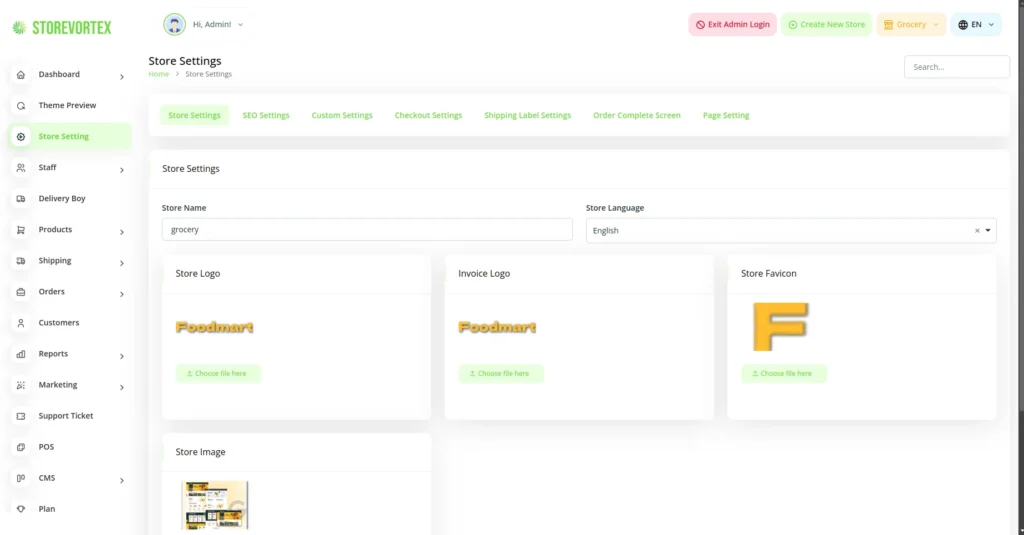
Task: Click the Products cart icon
Action: tap(21, 230)
